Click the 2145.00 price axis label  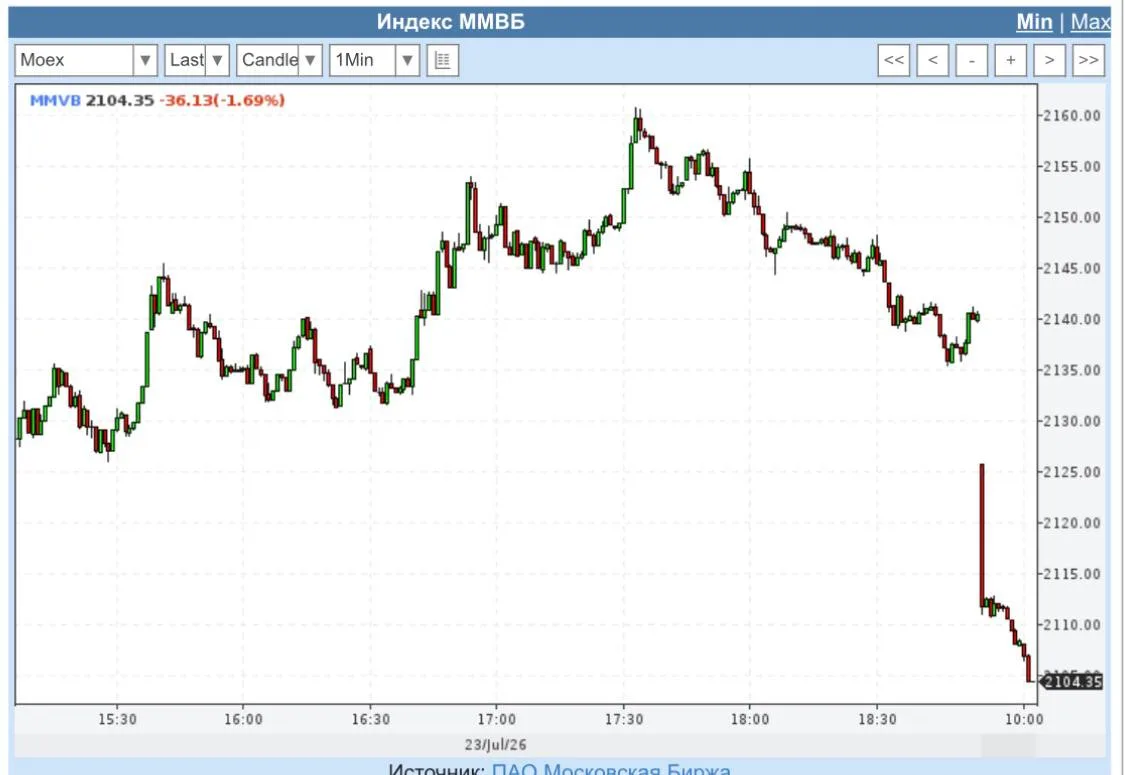[x=1072, y=268]
